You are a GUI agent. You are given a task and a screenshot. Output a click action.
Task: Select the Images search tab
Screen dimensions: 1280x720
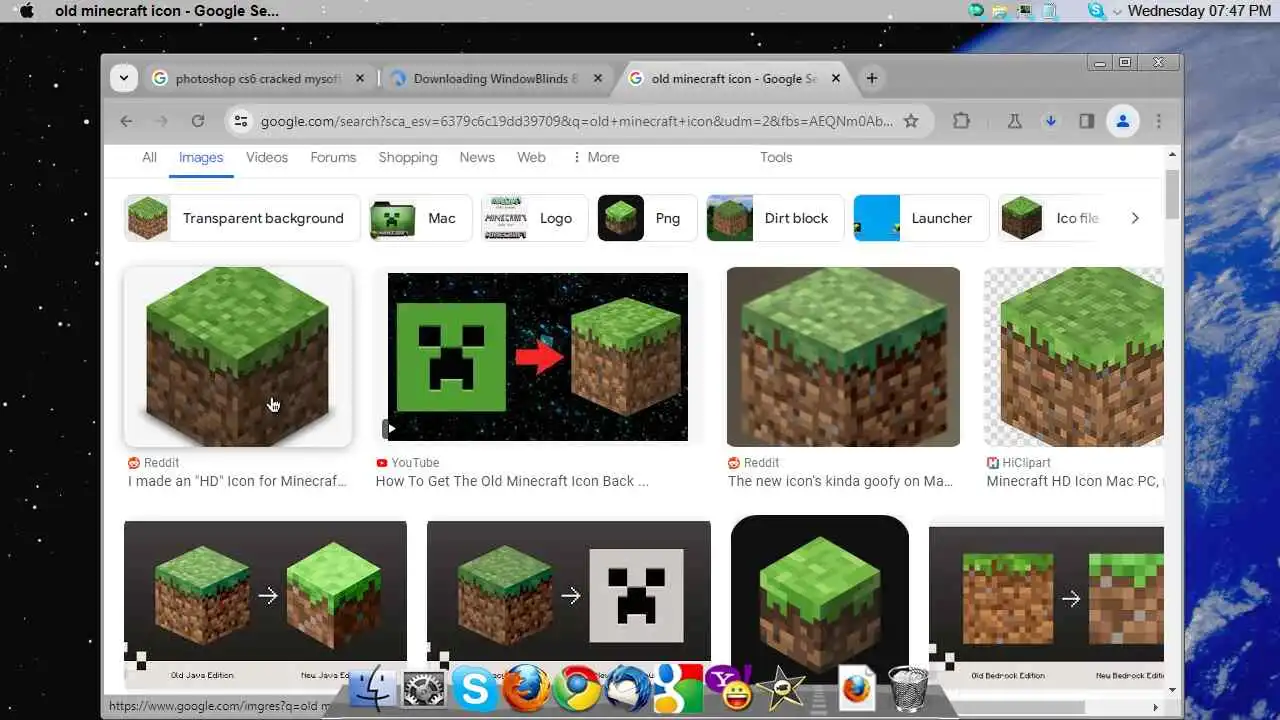[x=201, y=157]
